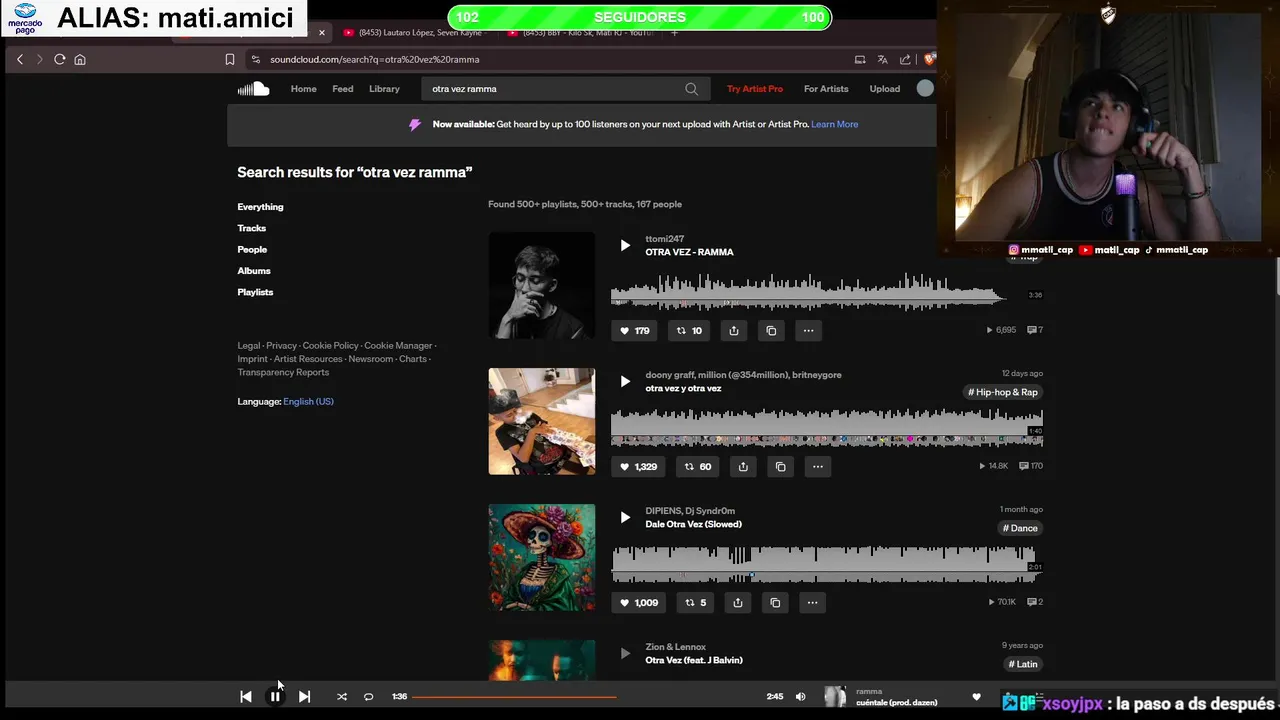Play Otra Vez (feat. J Balvin) track
This screenshot has width=1280, height=720.
coord(625,653)
